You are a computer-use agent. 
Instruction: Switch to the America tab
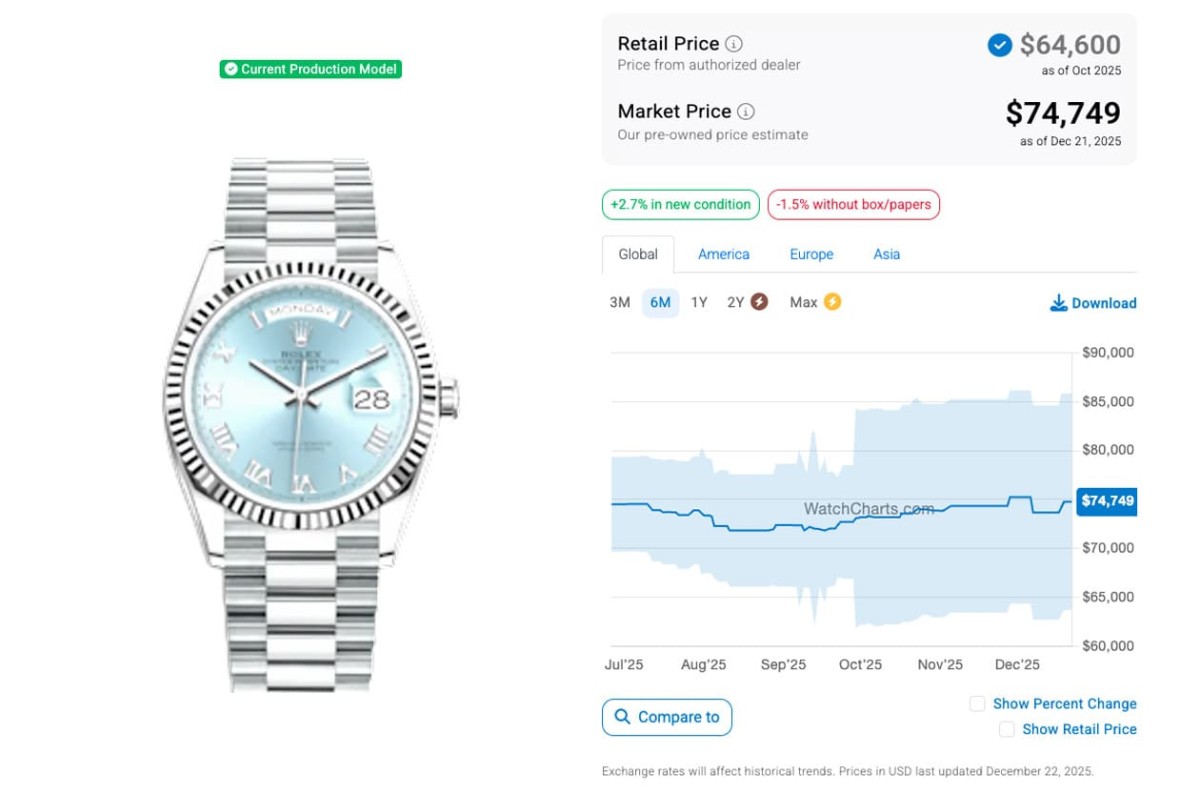coord(724,254)
